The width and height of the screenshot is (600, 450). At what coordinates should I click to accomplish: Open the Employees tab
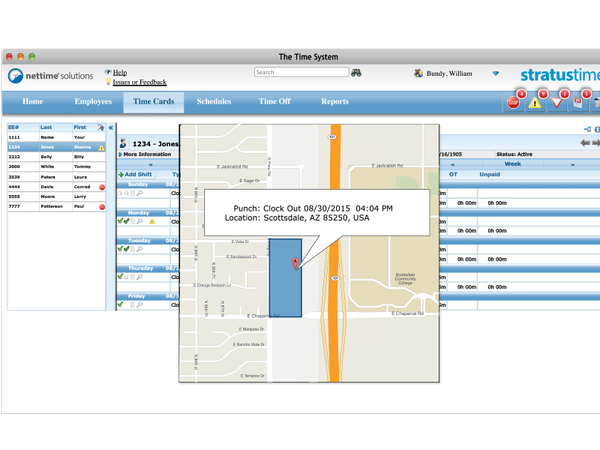tap(93, 102)
